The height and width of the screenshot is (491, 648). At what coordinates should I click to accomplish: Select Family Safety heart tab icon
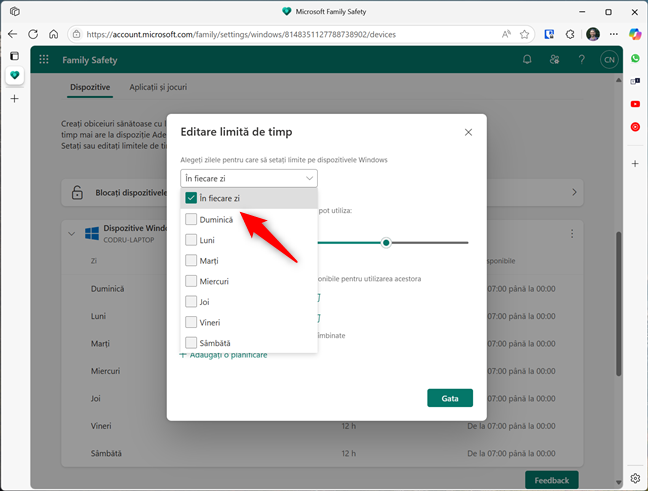click(x=14, y=75)
